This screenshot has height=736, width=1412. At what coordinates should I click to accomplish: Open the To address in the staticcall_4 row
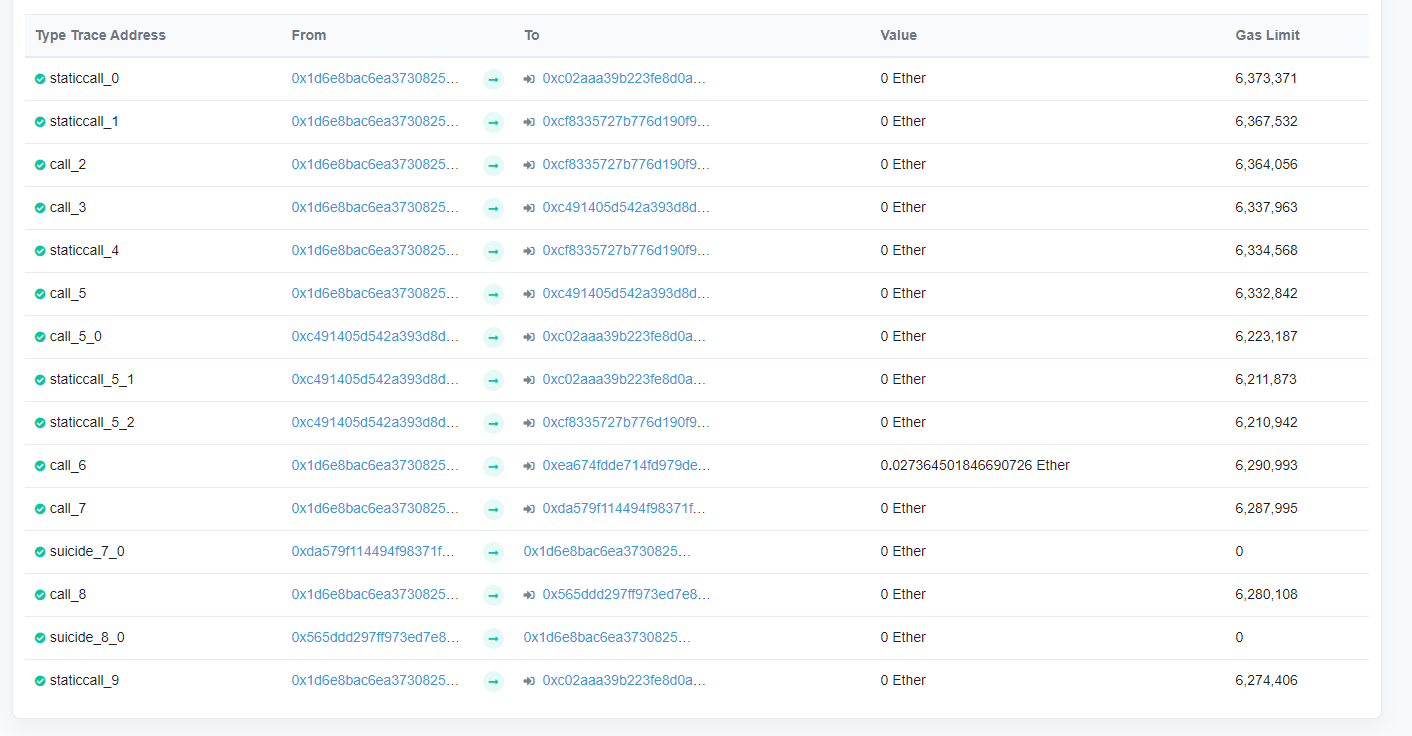point(626,250)
